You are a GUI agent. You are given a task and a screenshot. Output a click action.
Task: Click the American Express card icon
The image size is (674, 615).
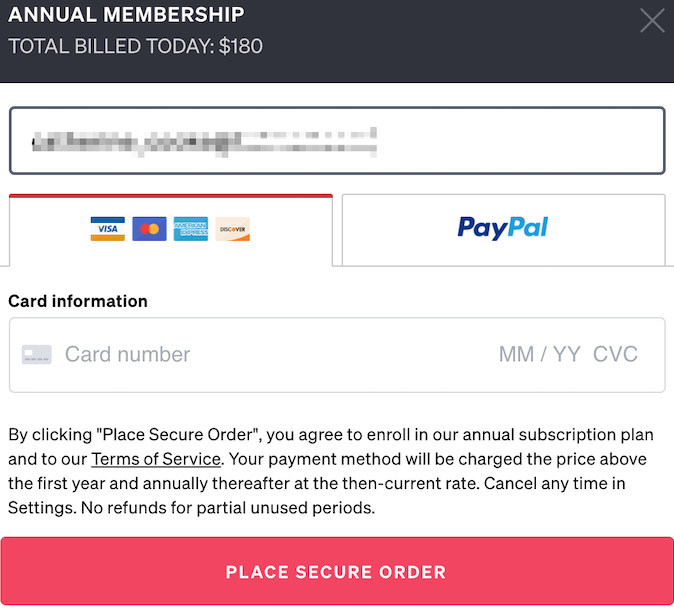[x=191, y=229]
